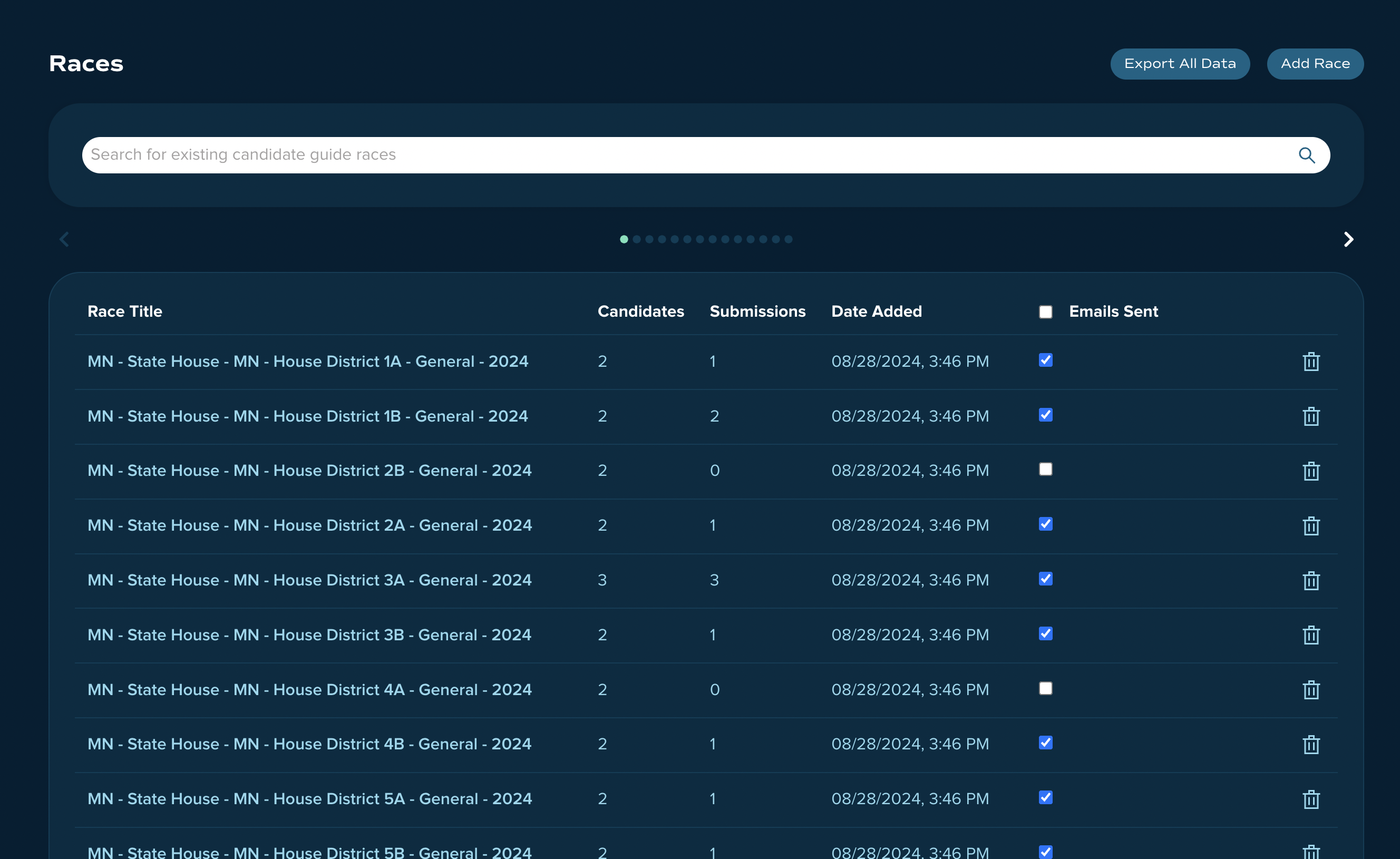Click the Submissions column header
Screen dimensions: 1400x859
point(757,311)
